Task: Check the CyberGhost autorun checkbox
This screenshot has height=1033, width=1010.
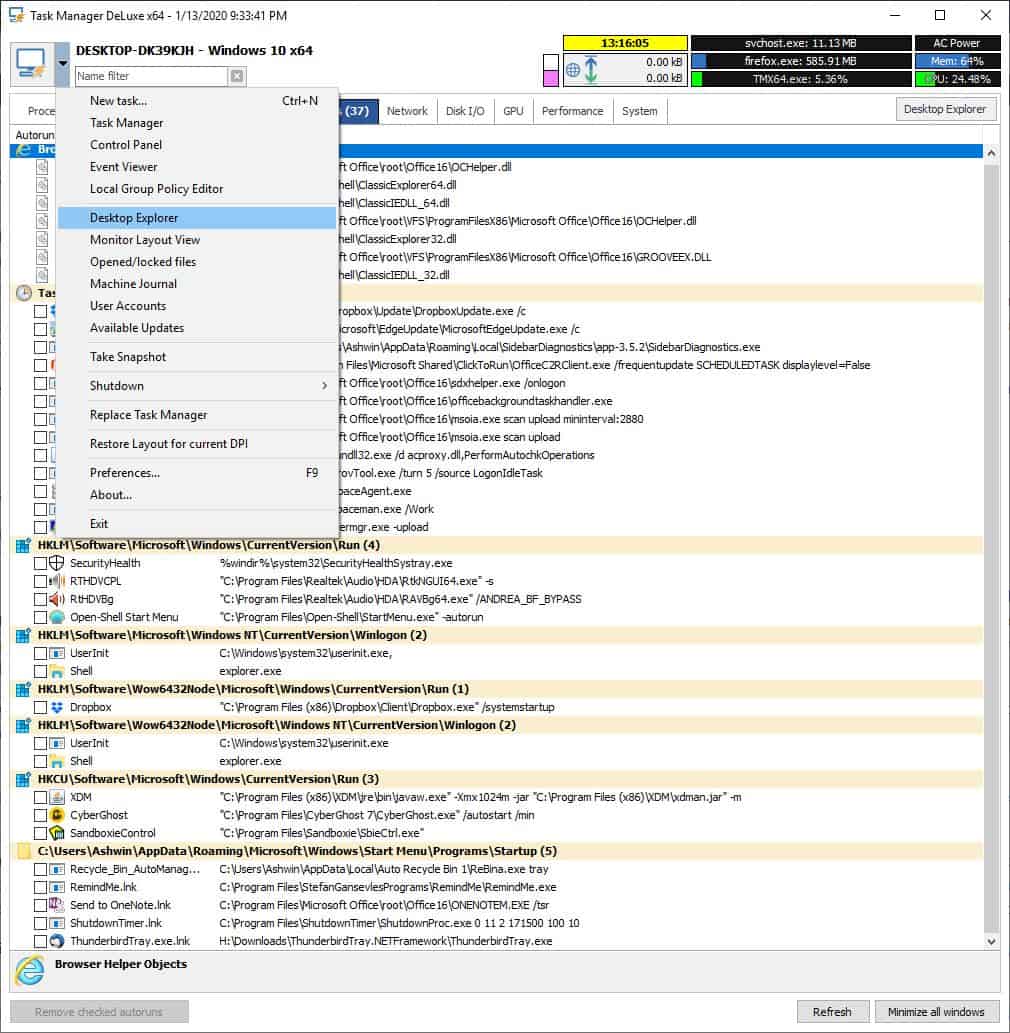Action: [x=40, y=815]
